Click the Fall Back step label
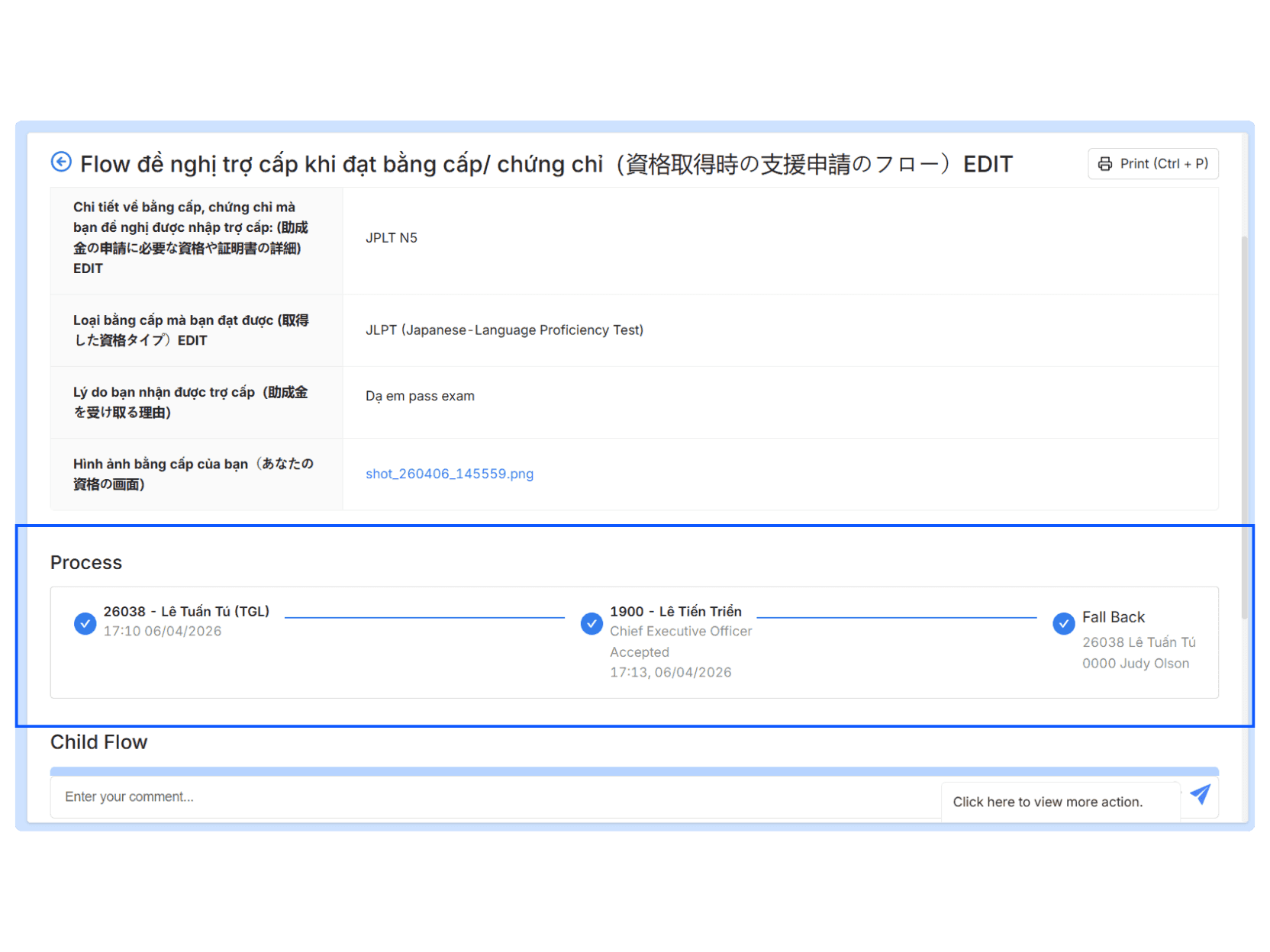The image size is (1270, 952). pyautogui.click(x=1113, y=617)
